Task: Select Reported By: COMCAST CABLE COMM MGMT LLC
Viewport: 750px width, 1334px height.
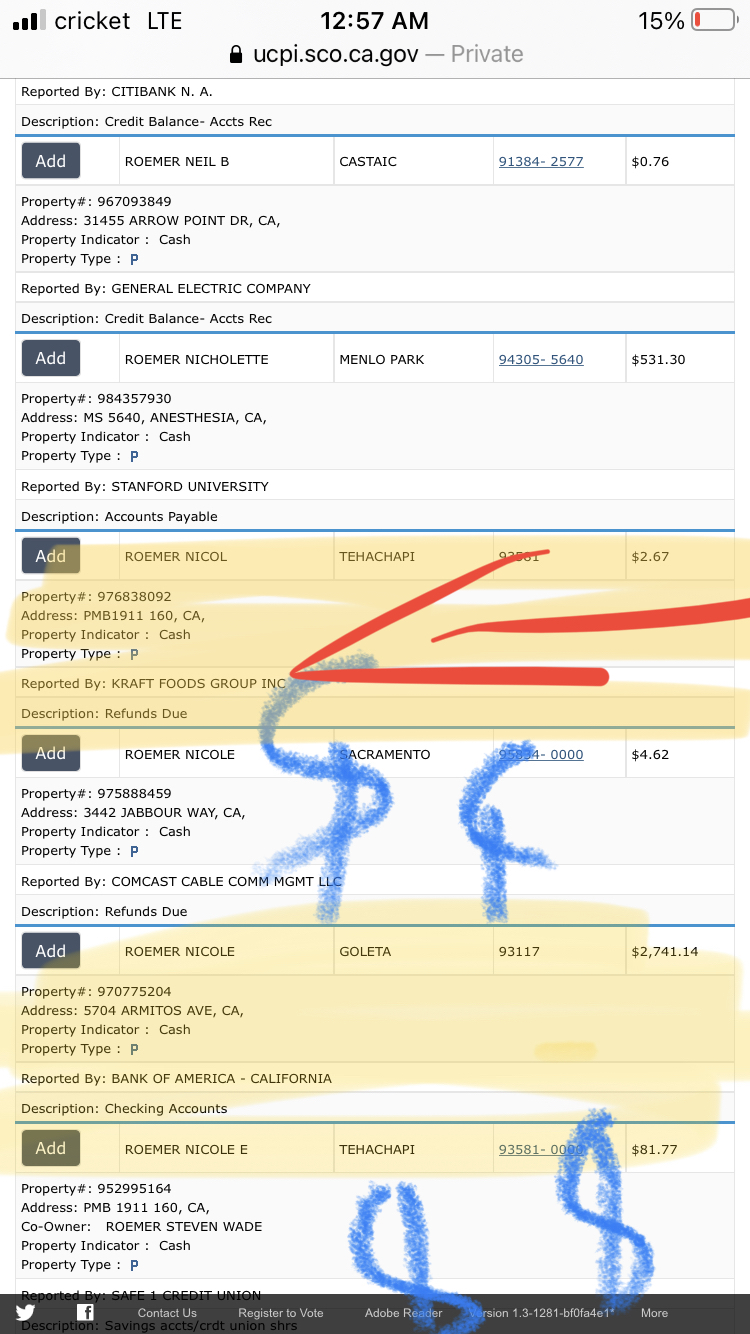Action: click(181, 882)
